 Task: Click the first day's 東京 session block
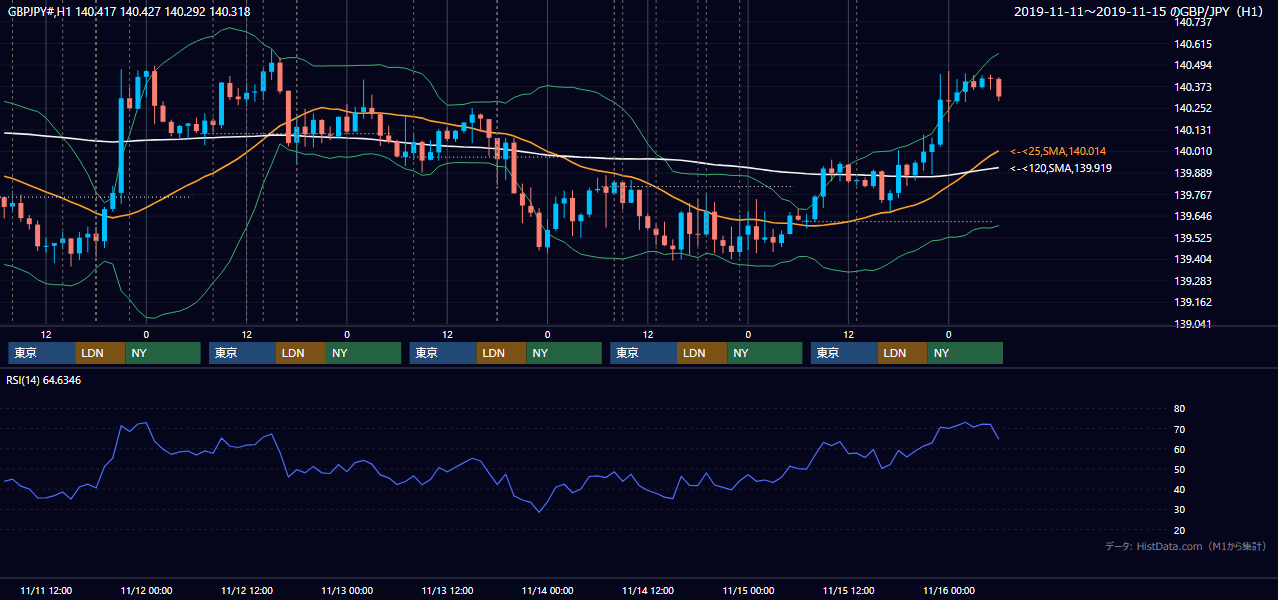click(x=41, y=353)
